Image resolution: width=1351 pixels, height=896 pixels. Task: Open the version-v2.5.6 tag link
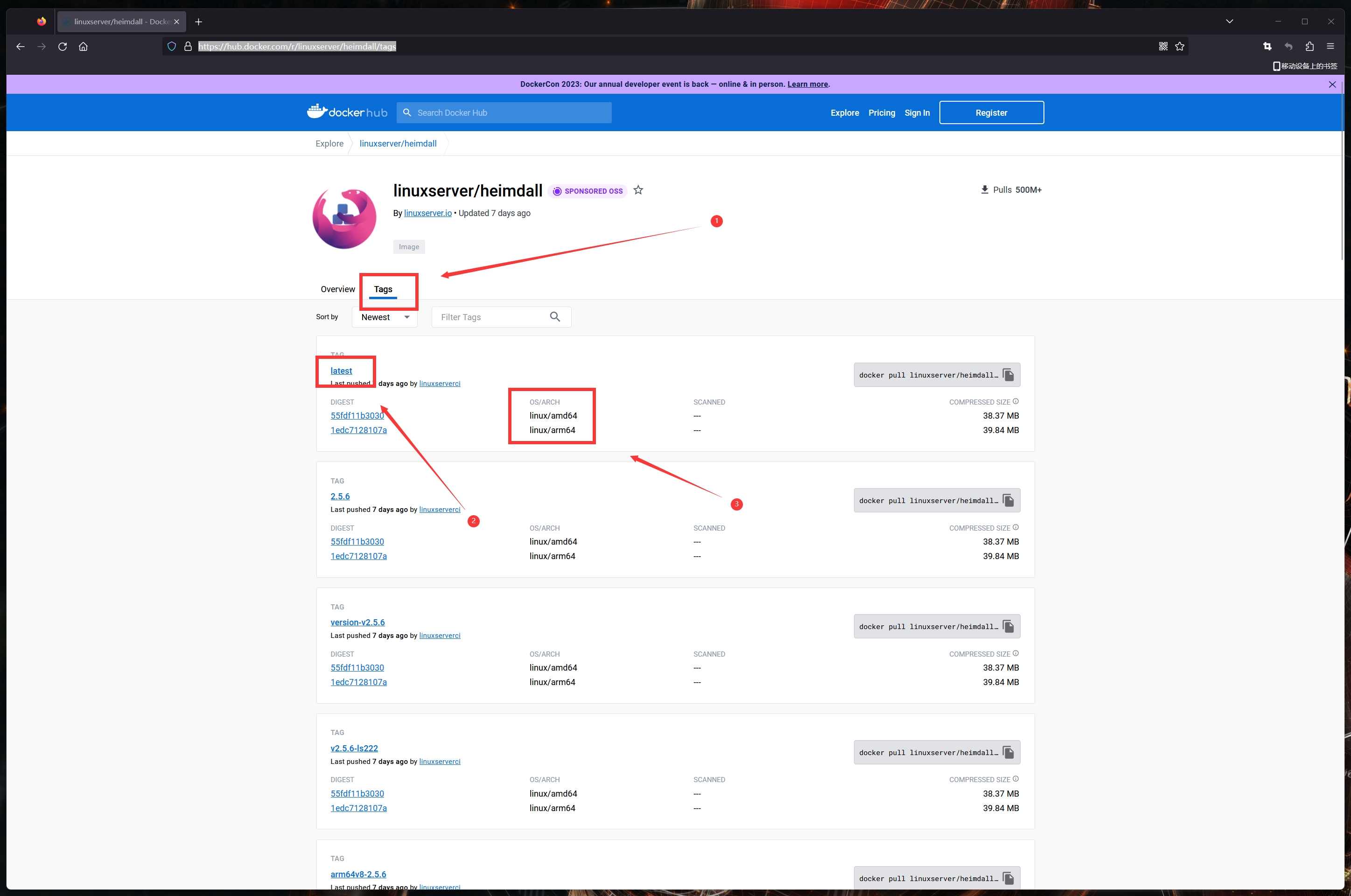[357, 622]
